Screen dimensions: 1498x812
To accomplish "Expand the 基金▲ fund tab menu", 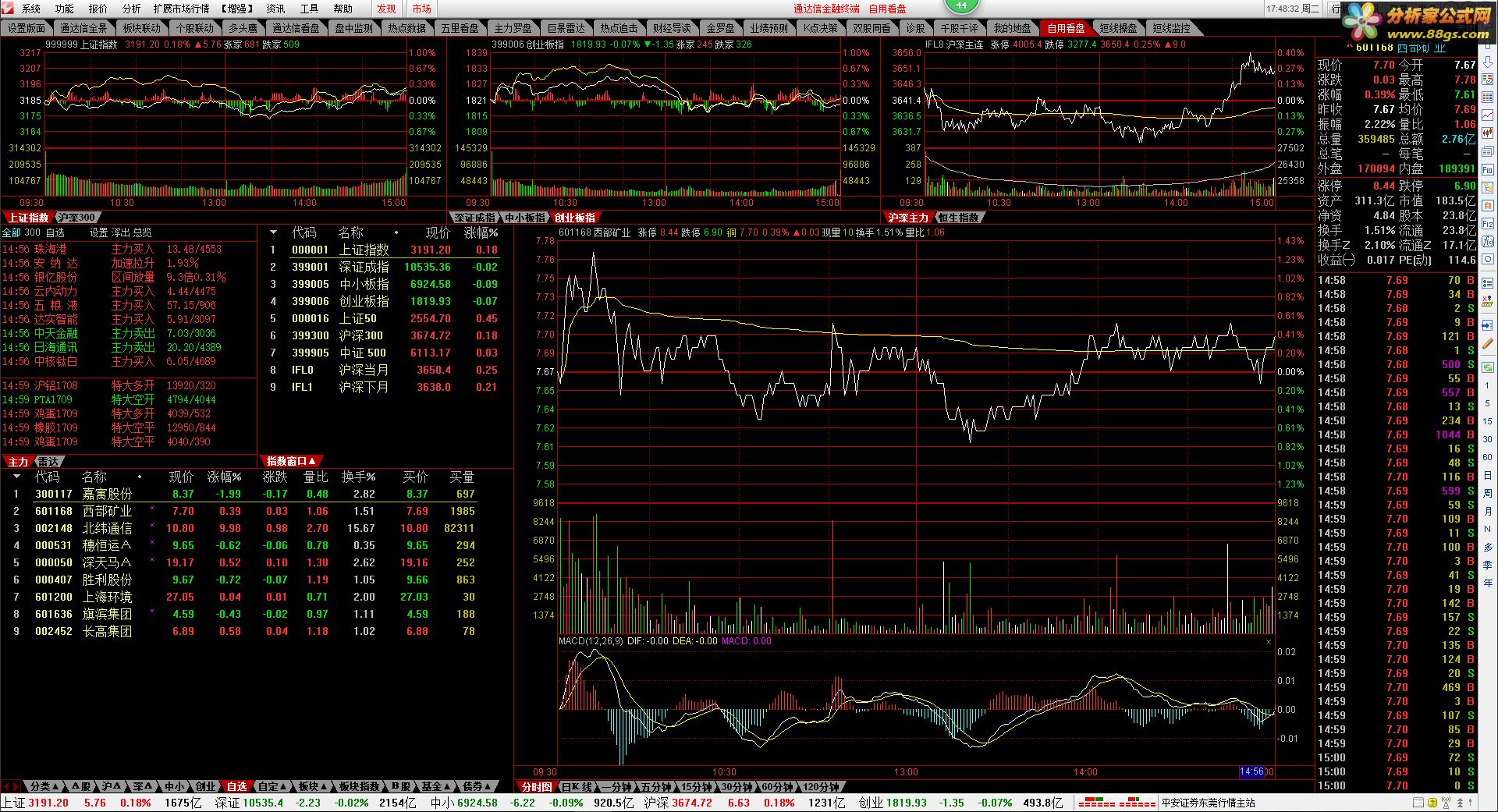I will (435, 786).
